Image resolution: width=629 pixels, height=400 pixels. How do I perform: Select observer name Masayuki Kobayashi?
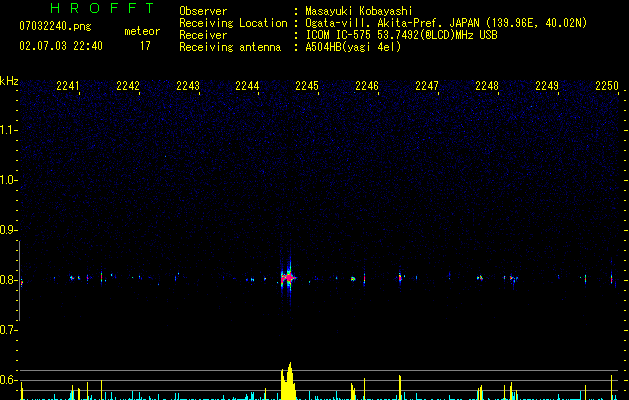pyautogui.click(x=359, y=11)
